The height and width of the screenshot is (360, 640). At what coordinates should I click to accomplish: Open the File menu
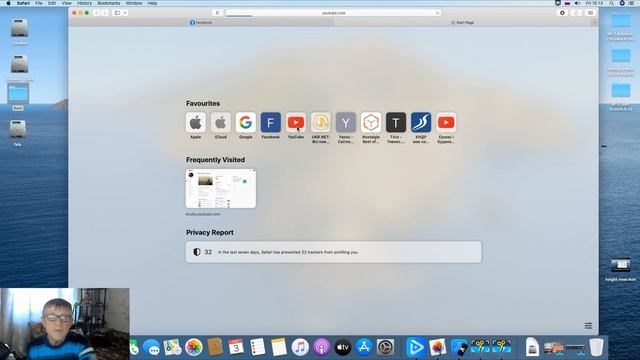click(39, 3)
